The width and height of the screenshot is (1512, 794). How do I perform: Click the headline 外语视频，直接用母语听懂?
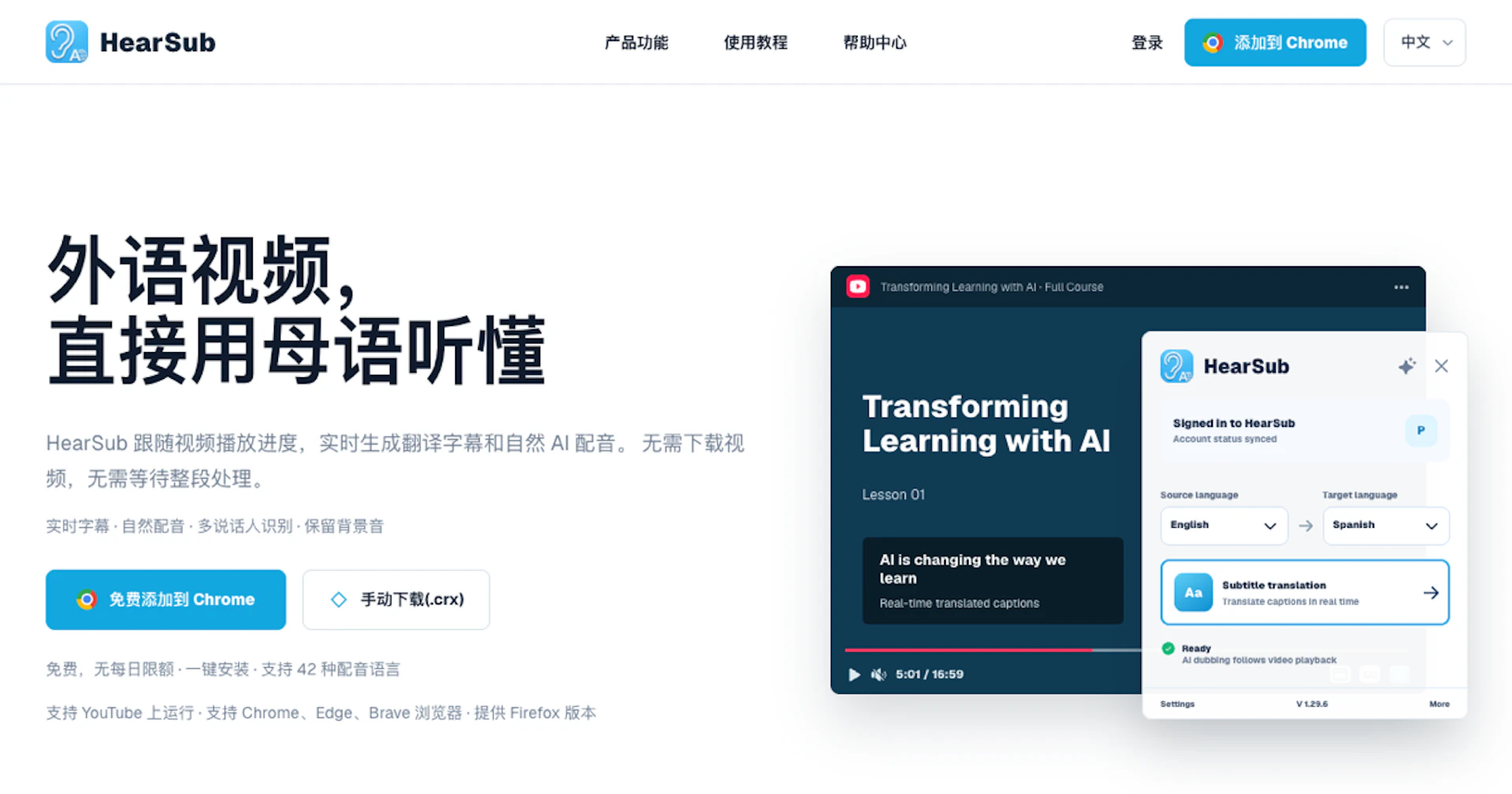pyautogui.click(x=296, y=310)
